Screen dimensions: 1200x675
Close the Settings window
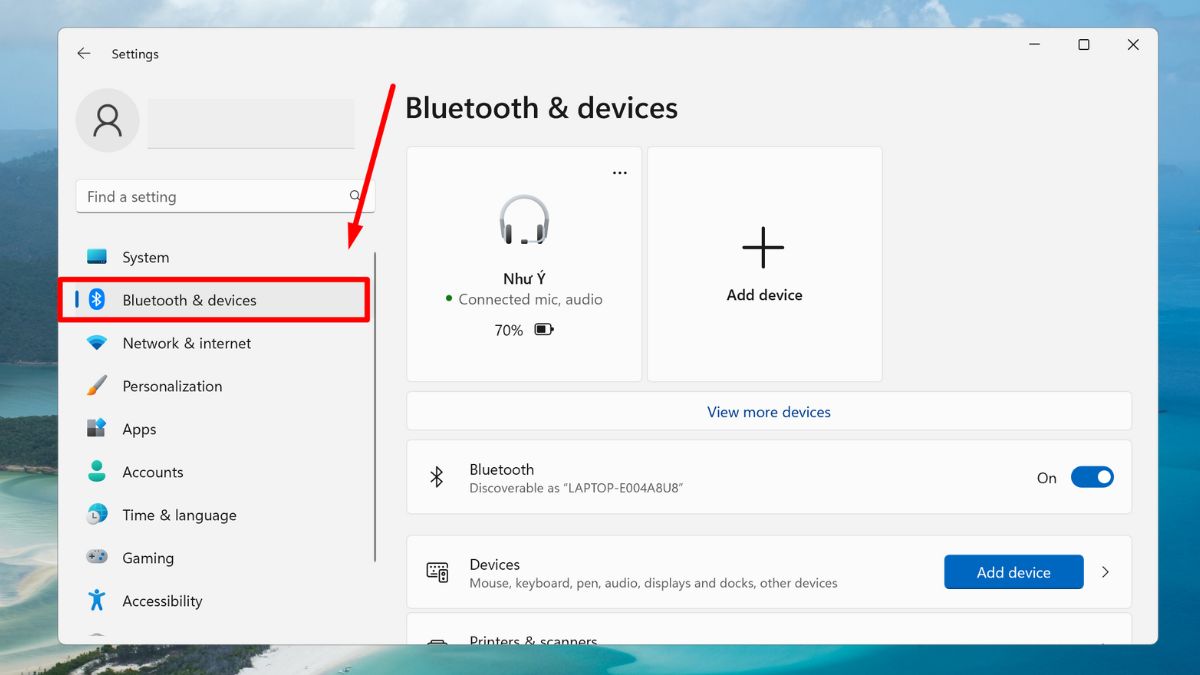point(1133,45)
